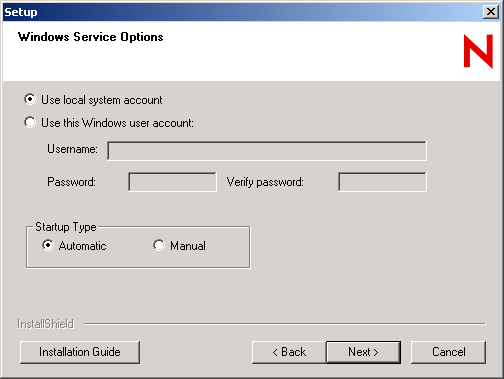Click the Windows Service Options heading
The height and width of the screenshot is (379, 504).
coord(91,37)
